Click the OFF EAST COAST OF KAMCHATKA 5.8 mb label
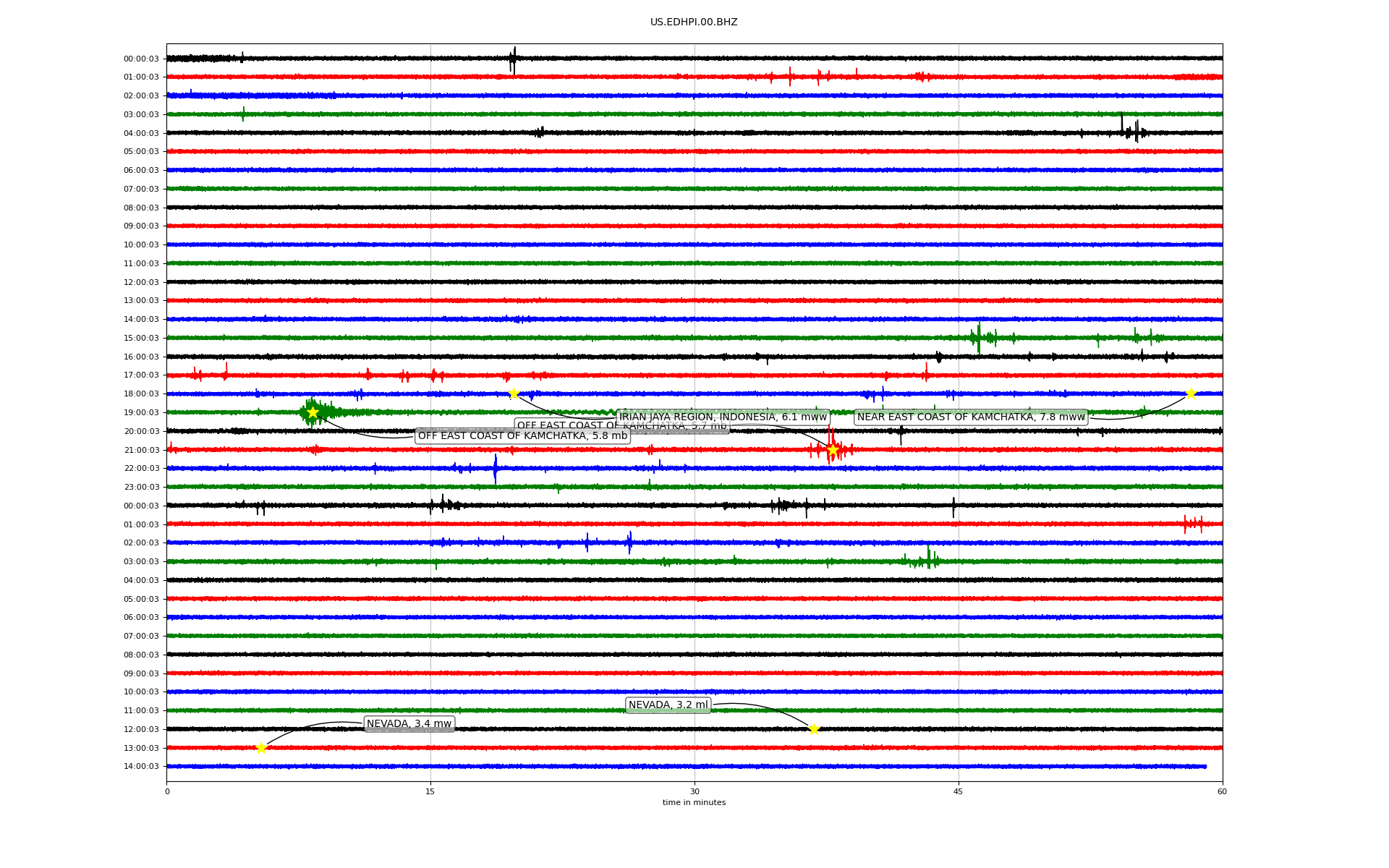Image resolution: width=1389 pixels, height=868 pixels. 522,435
